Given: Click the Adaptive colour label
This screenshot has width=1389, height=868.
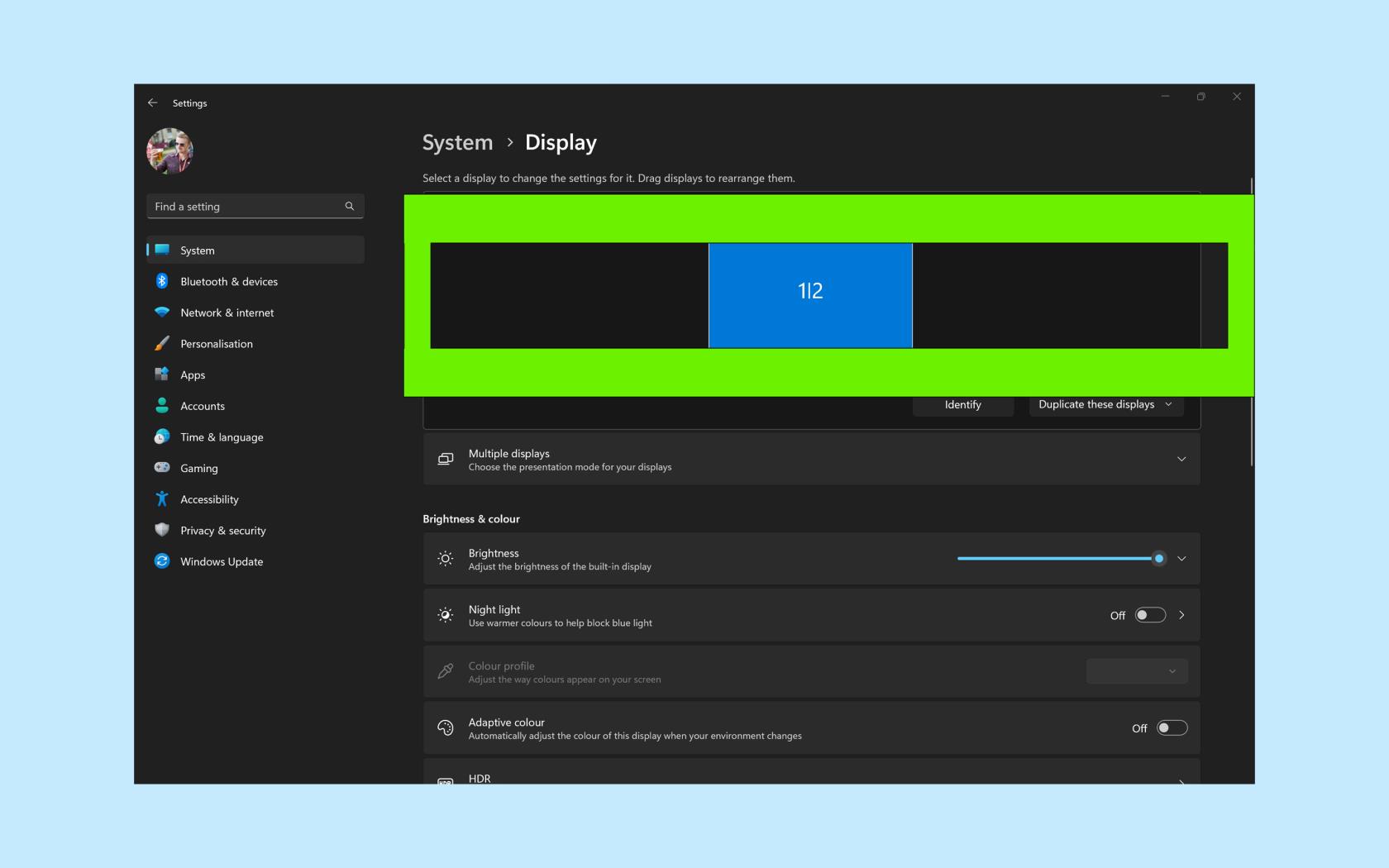Looking at the screenshot, I should pos(507,722).
